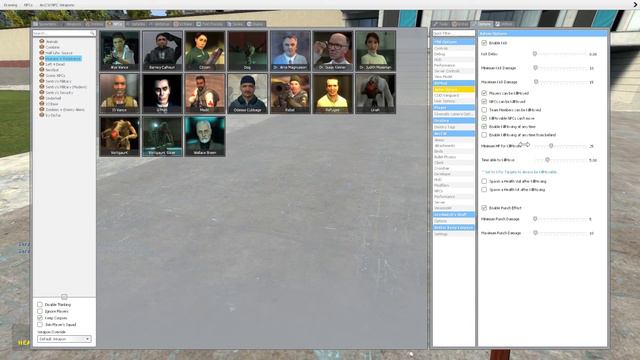Spawn the Barney Calhoun NPC
Screen dimensions: 640x360
162,51
